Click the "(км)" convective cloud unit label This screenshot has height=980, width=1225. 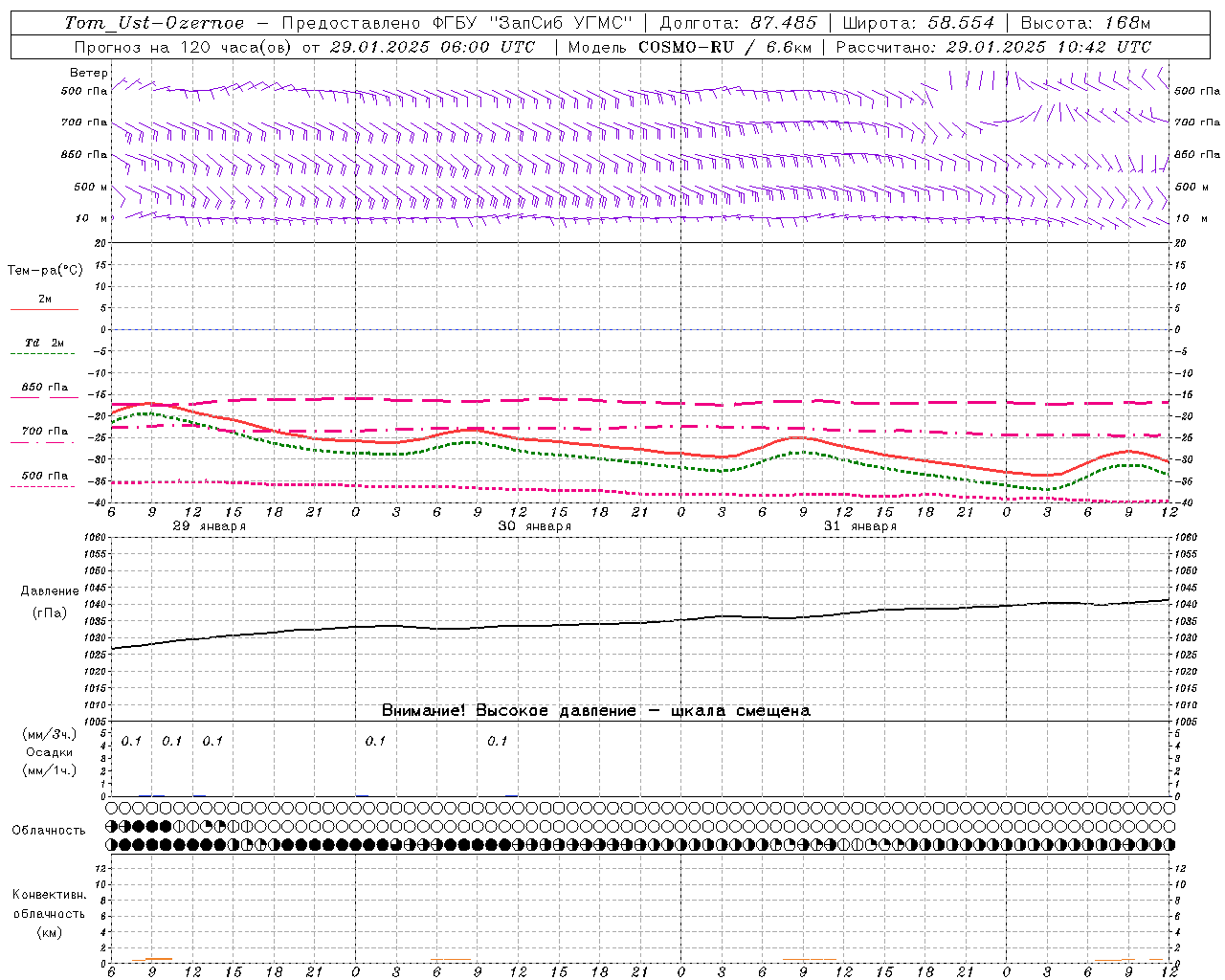(x=50, y=932)
